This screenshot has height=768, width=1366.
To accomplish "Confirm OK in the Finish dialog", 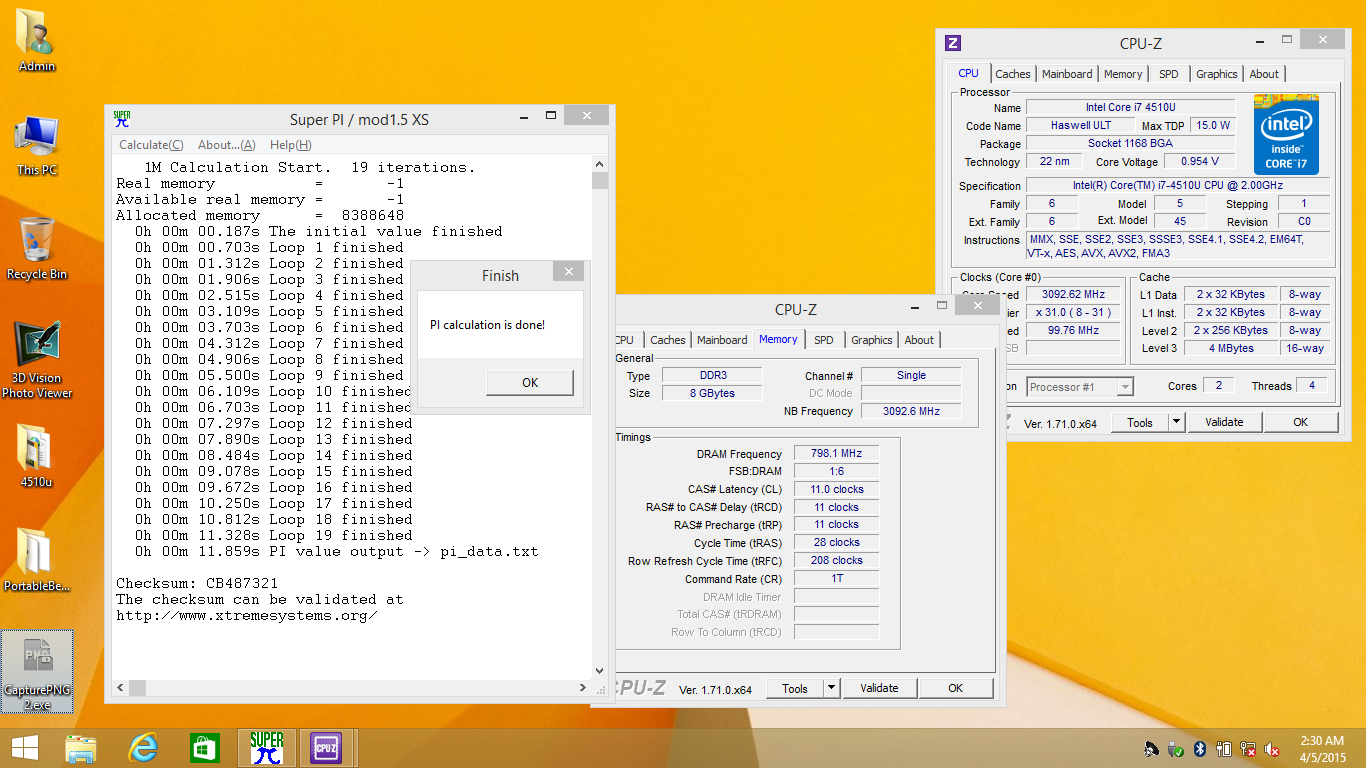I will click(530, 382).
